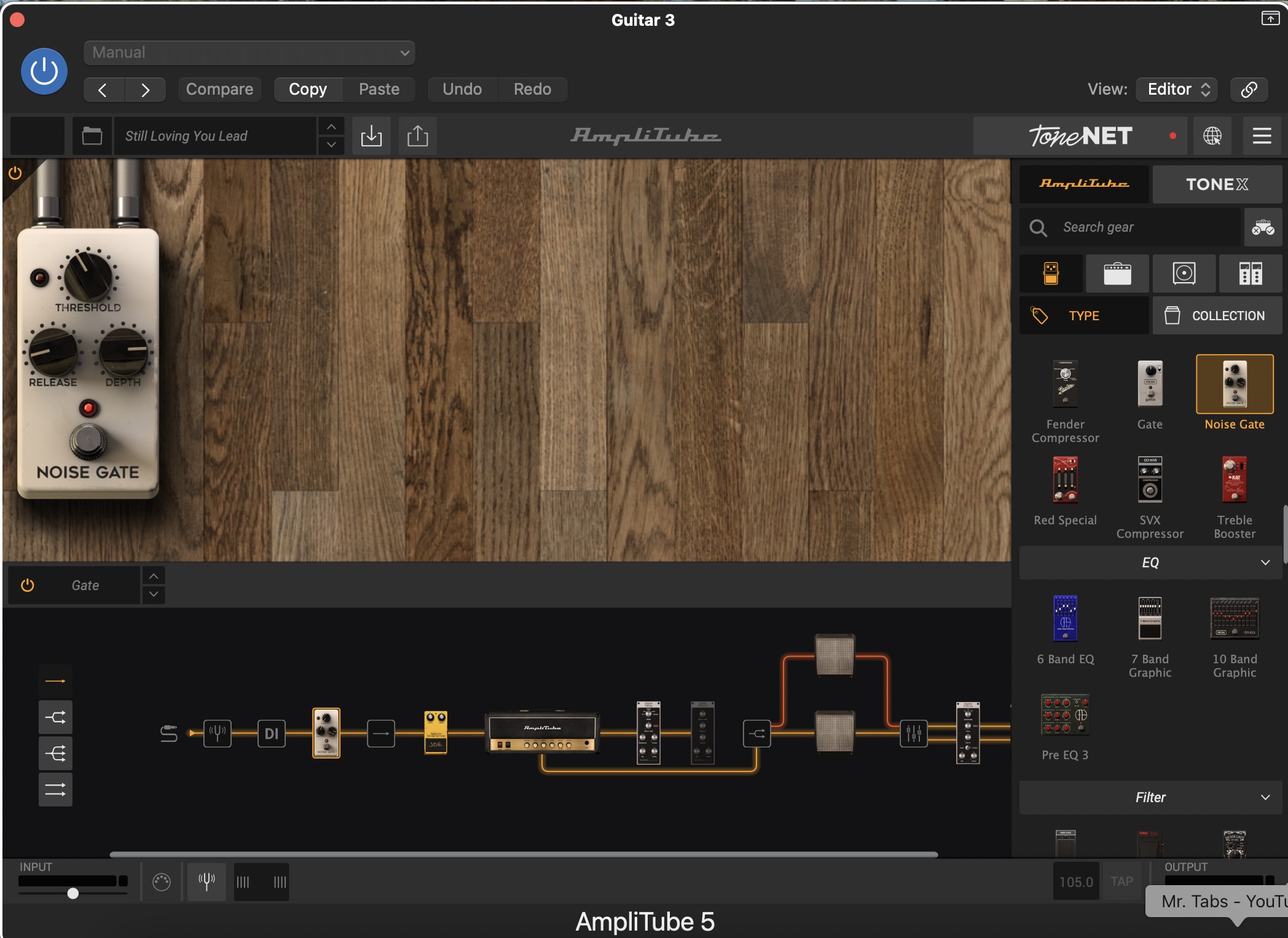Image resolution: width=1288 pixels, height=938 pixels.
Task: Select the two-way split signal routing
Action: (x=55, y=717)
